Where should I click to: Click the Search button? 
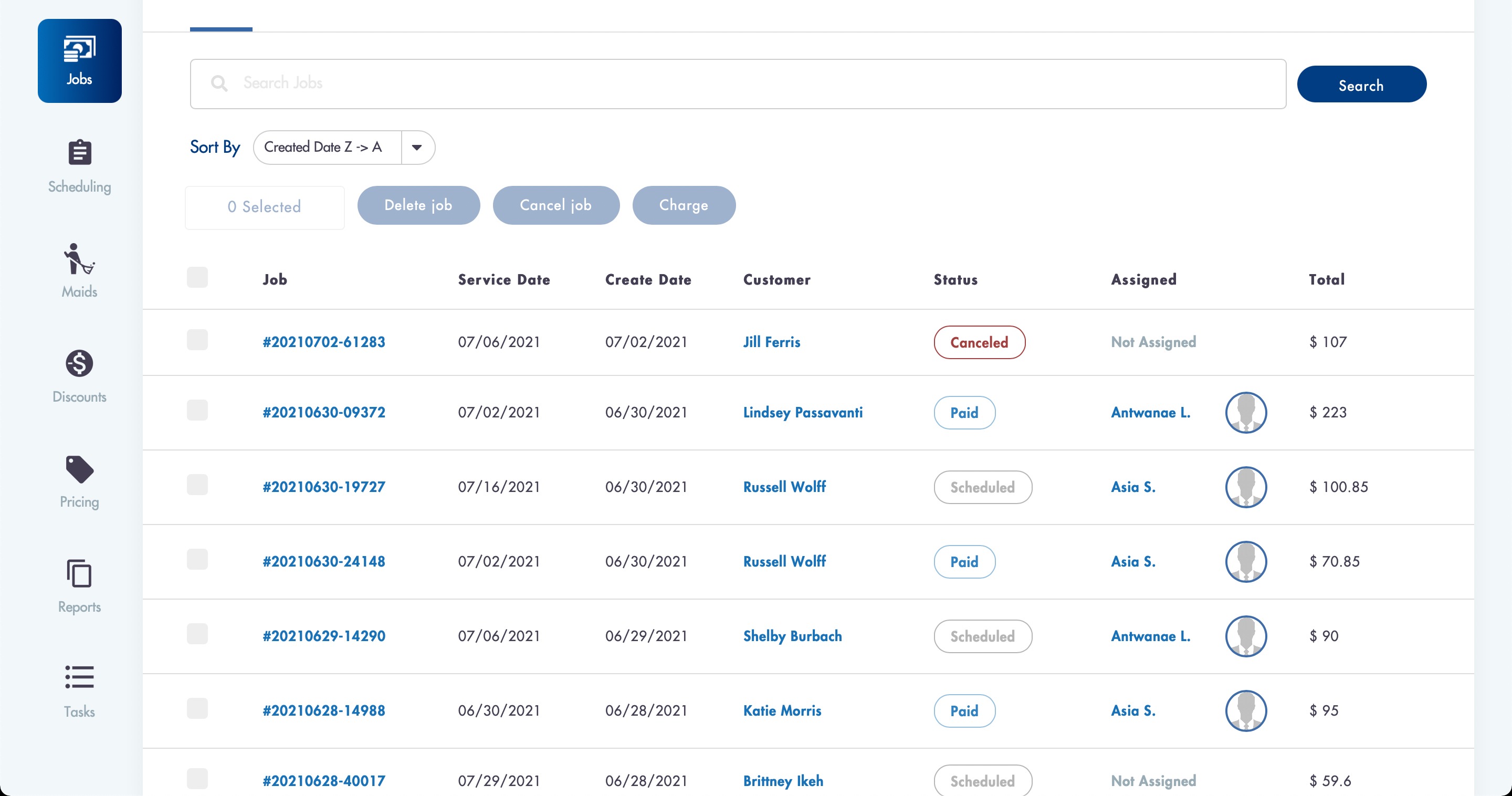(x=1362, y=84)
